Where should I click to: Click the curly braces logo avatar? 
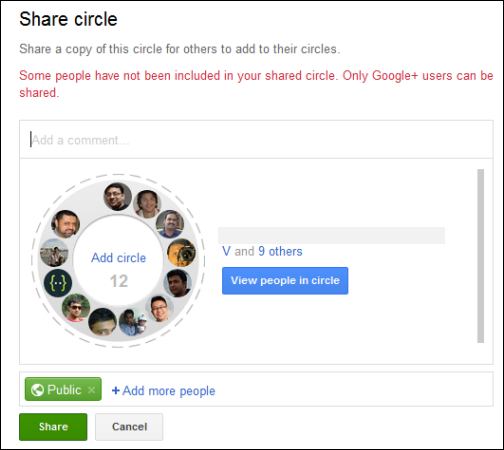58,283
